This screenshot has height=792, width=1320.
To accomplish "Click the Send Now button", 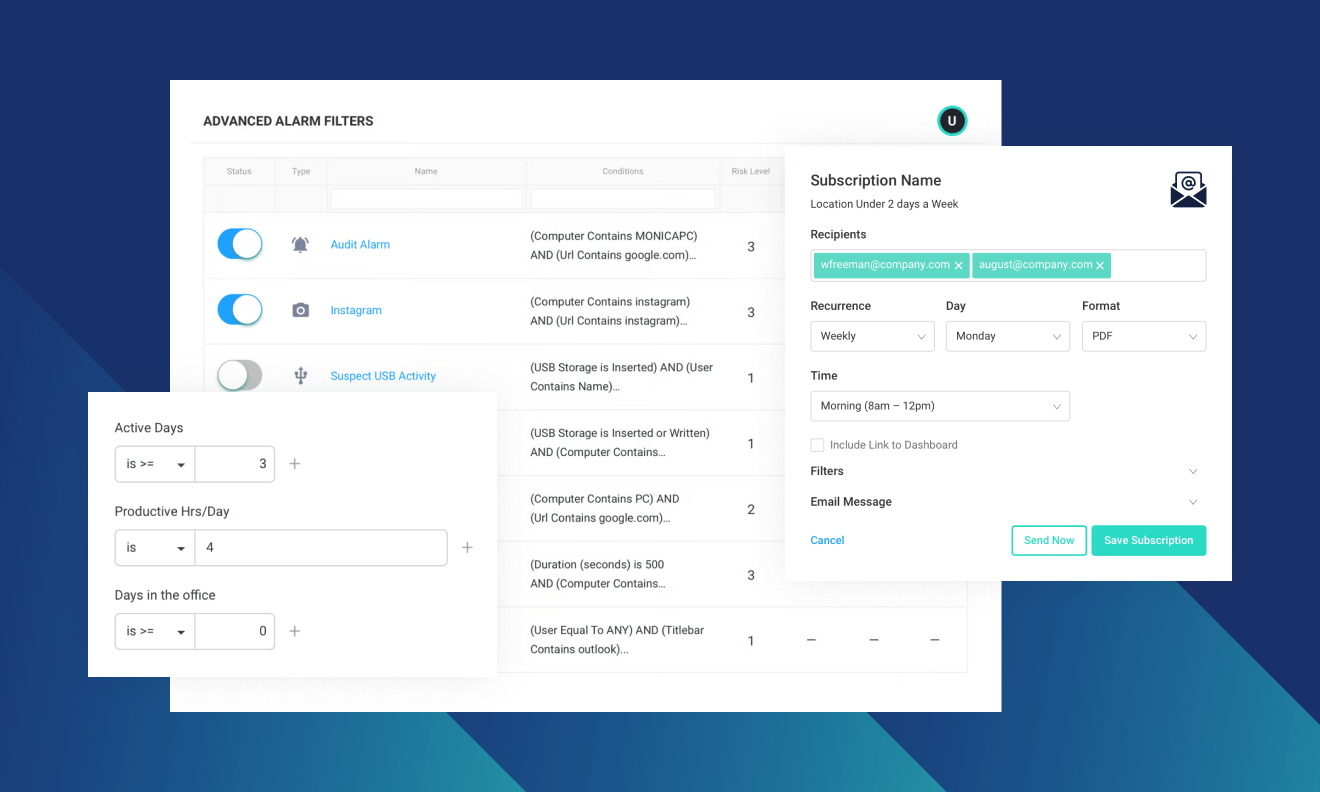I will pyautogui.click(x=1049, y=540).
